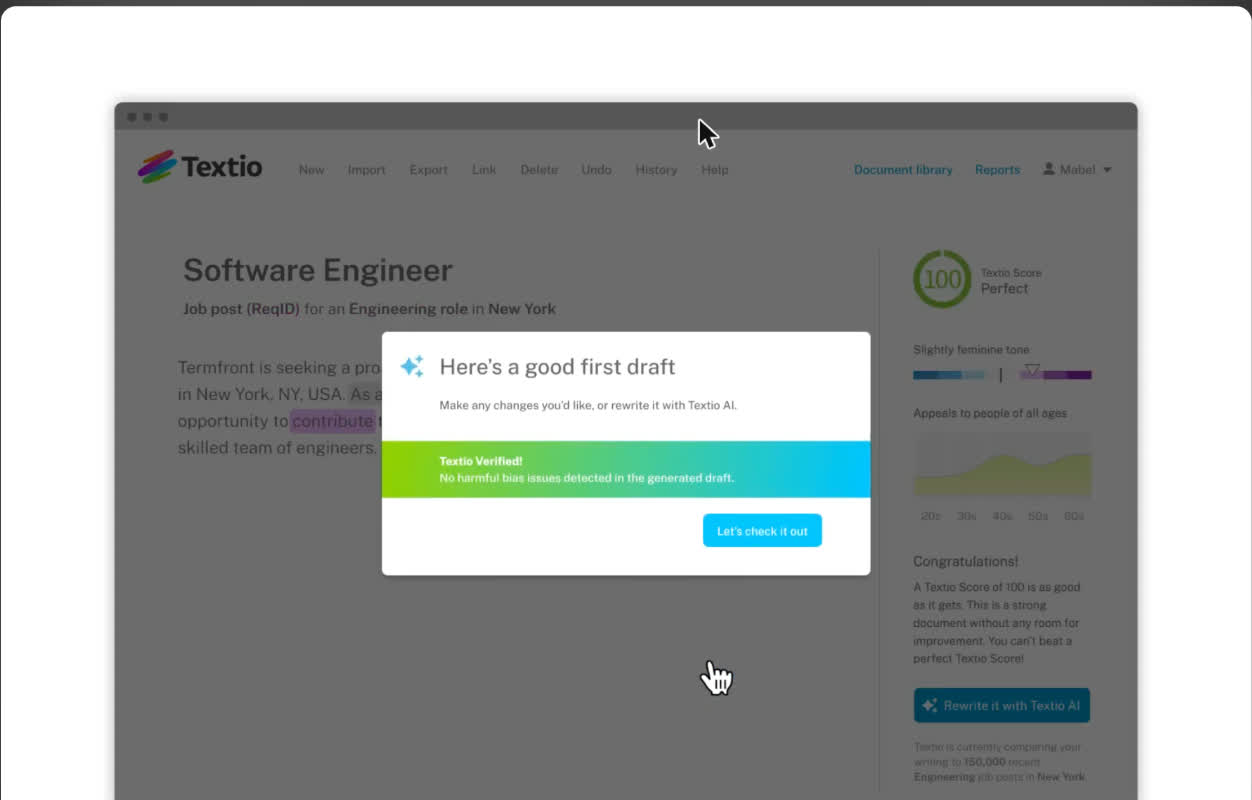Click Rewrite it with Textio AI button

point(1002,705)
